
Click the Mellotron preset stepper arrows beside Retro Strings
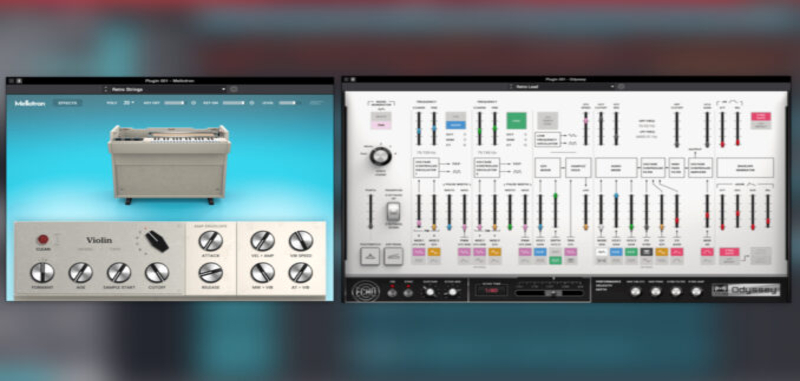(x=106, y=89)
